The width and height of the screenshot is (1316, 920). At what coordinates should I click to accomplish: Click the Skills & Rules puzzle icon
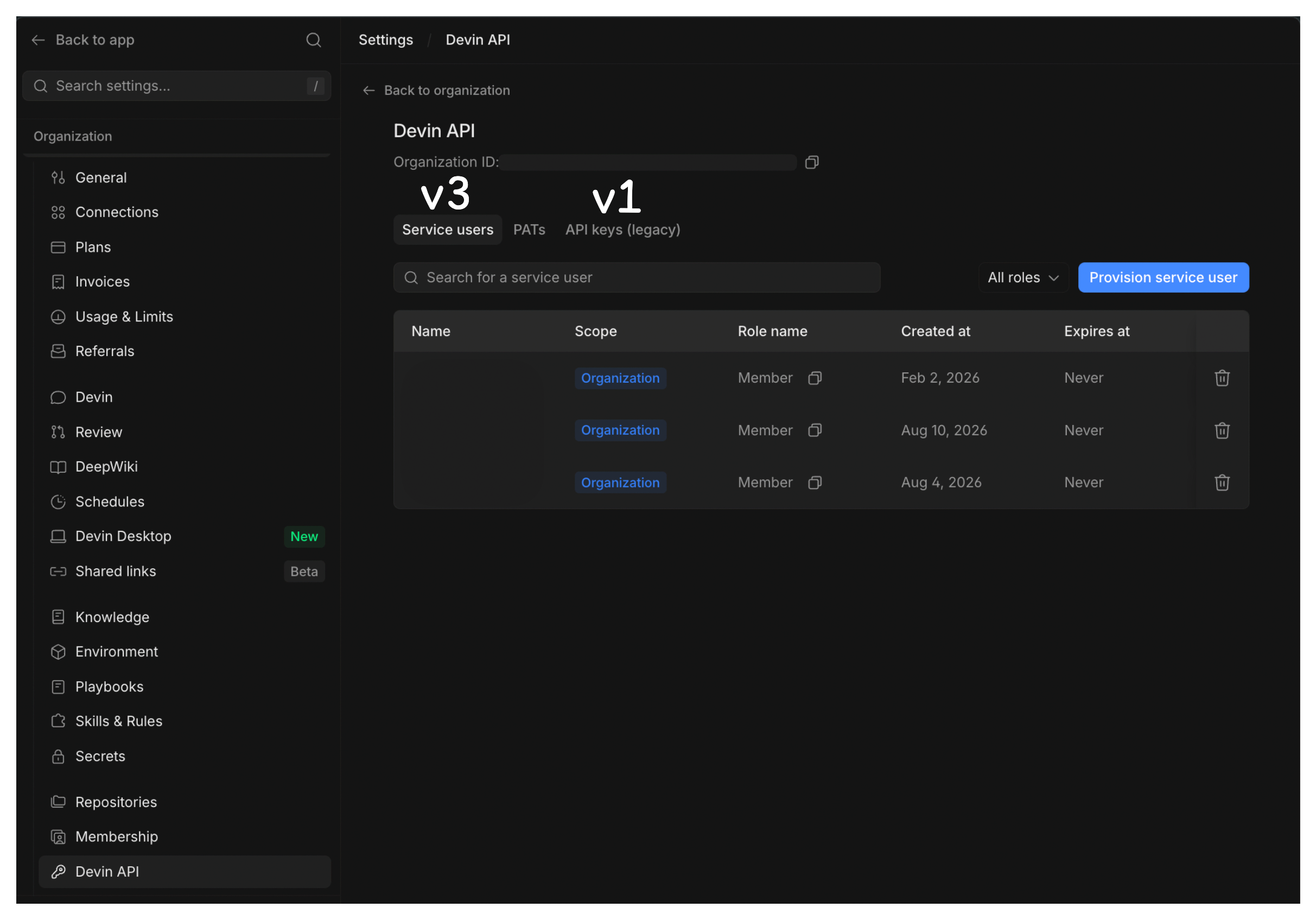58,722
